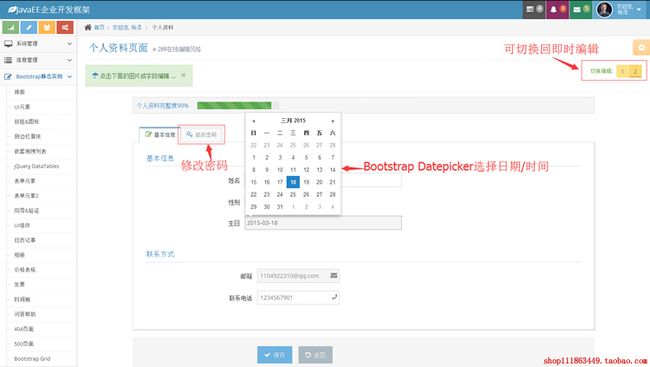Click the orange users shortcut button
This screenshot has height=367, width=650.
[x=47, y=27]
